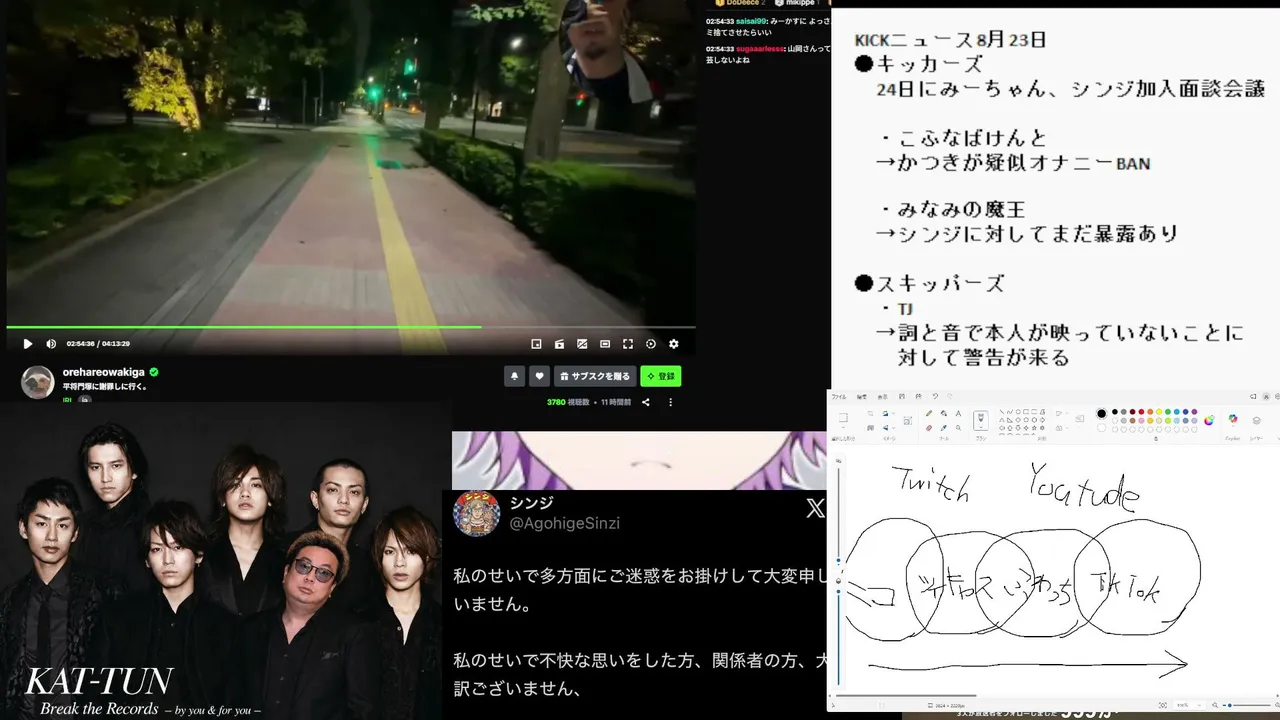Select white Color 2 in Paint

pos(1101,428)
